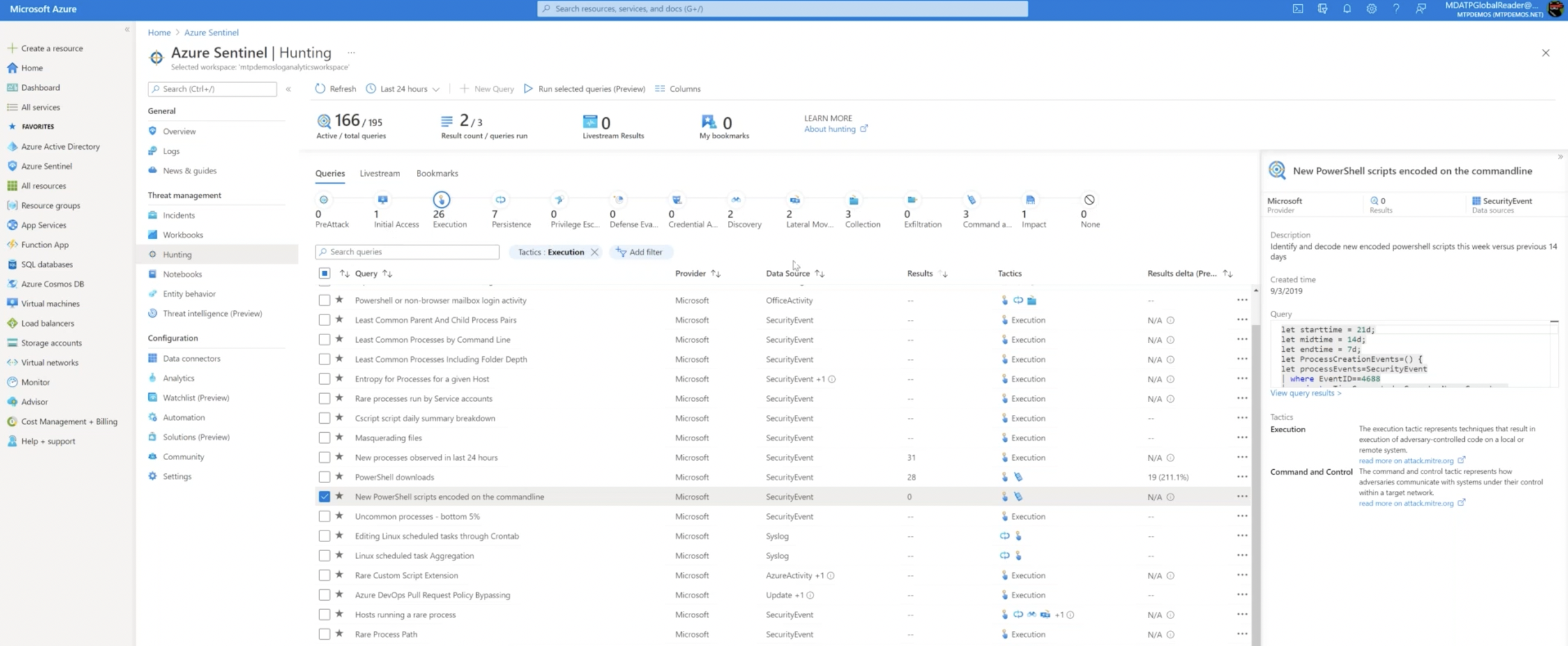Select the Impact tactic icon
The width and height of the screenshot is (1568, 646).
(x=1030, y=200)
